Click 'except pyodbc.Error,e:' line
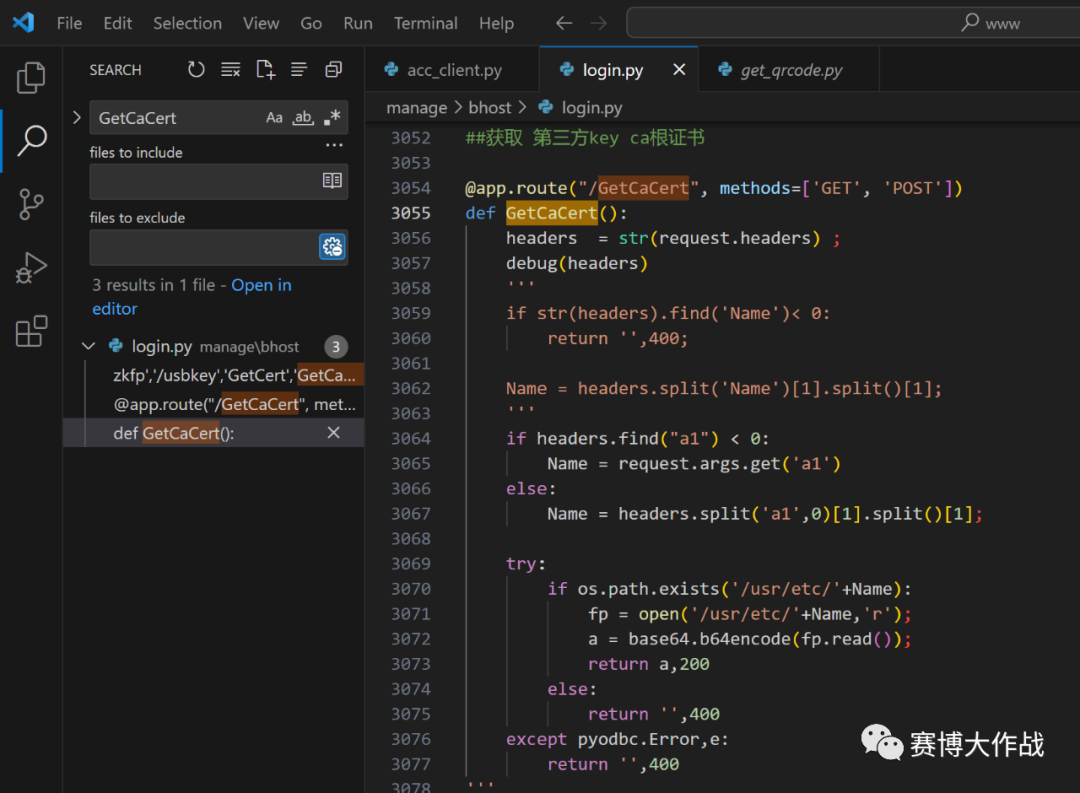This screenshot has height=793, width=1080. (617, 739)
